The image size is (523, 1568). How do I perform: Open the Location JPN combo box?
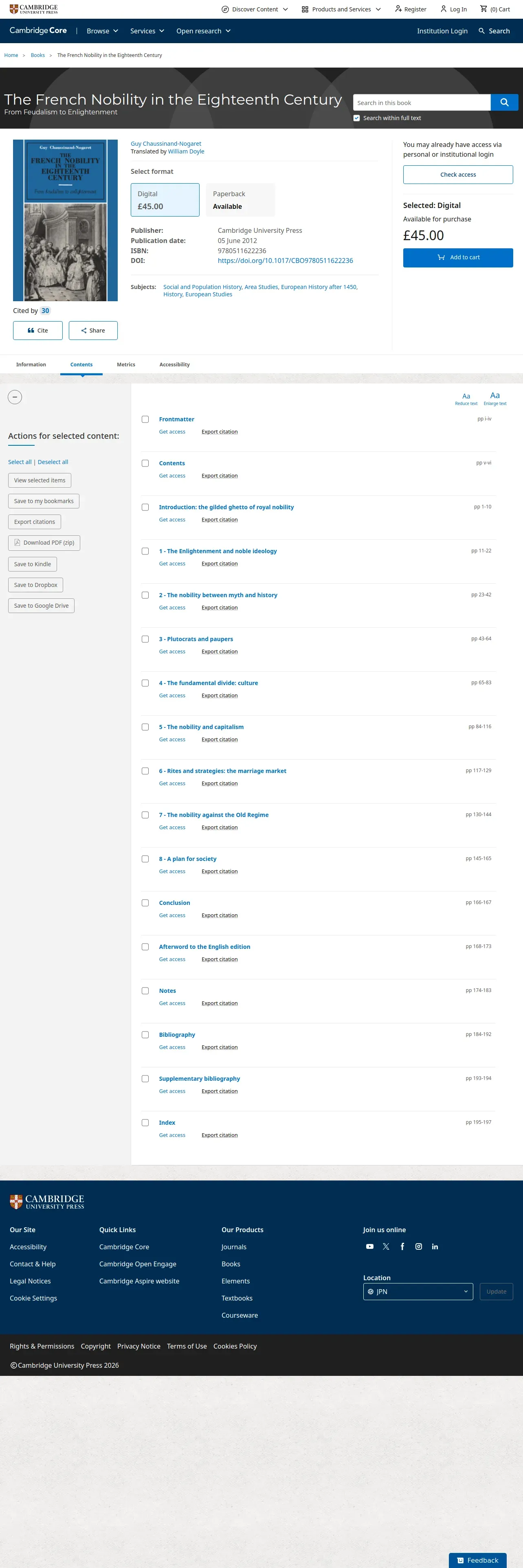418,1291
